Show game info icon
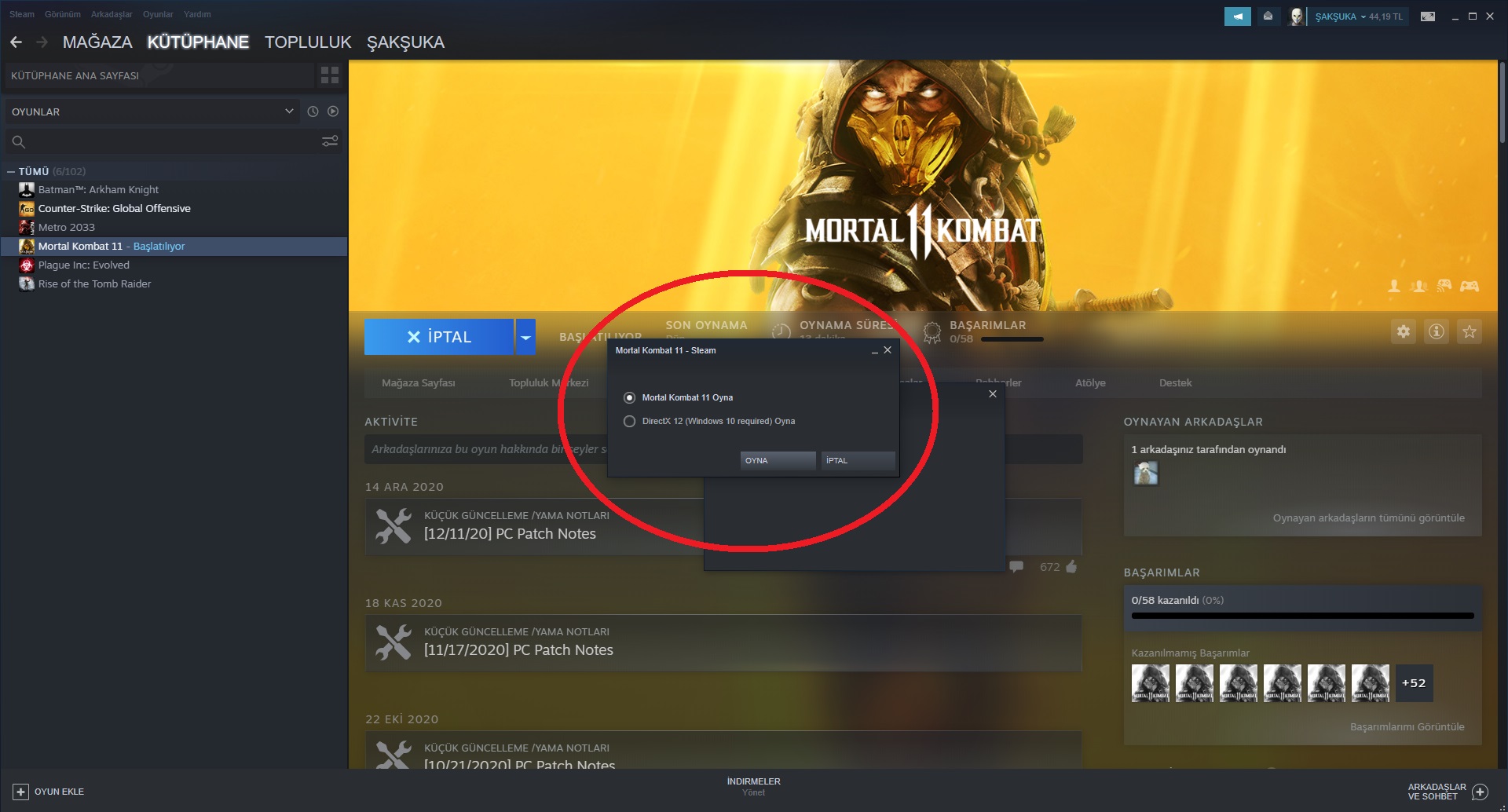Screen dimensions: 1508x812 coord(1437,331)
